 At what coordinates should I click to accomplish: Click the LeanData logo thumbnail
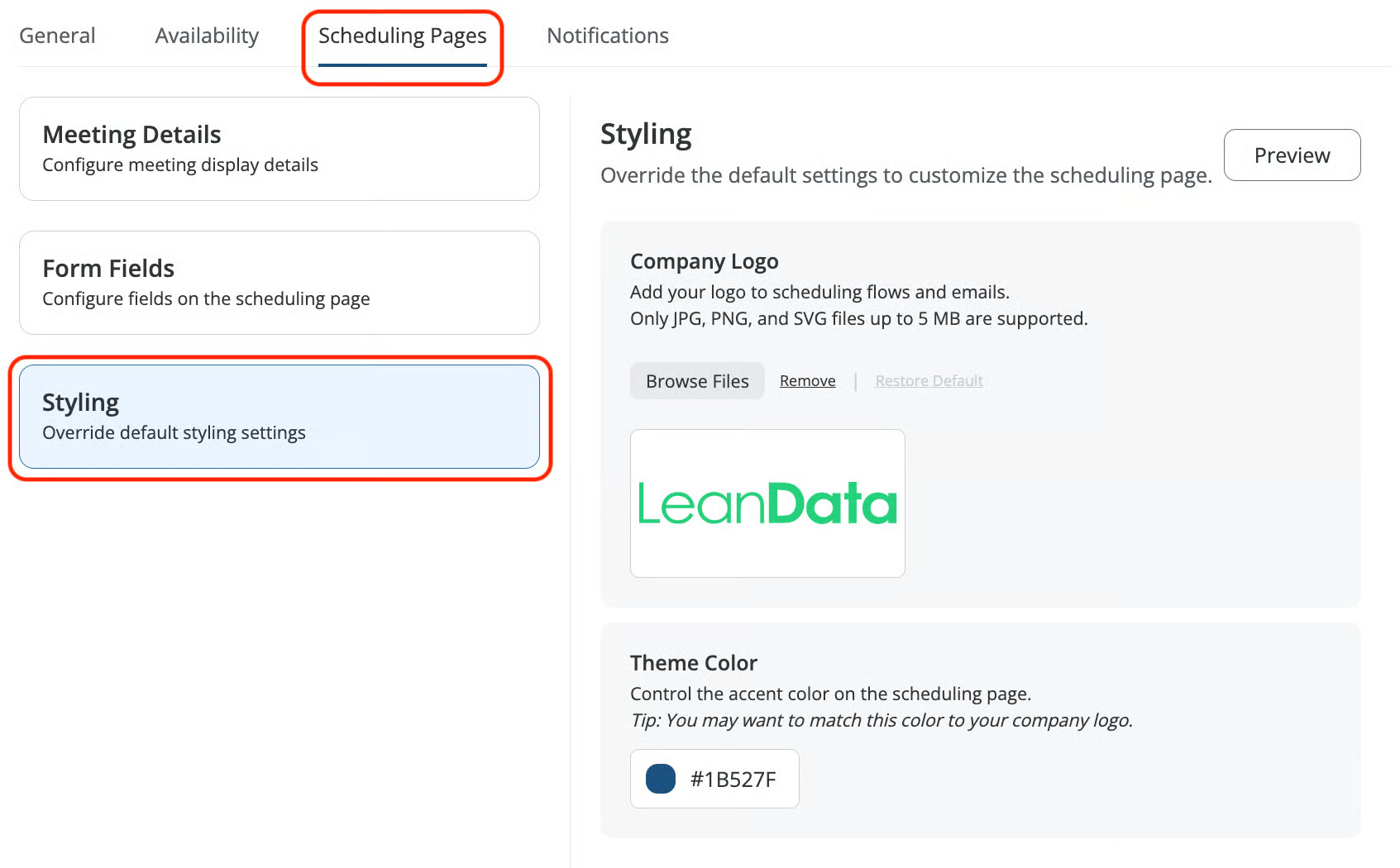click(x=767, y=503)
